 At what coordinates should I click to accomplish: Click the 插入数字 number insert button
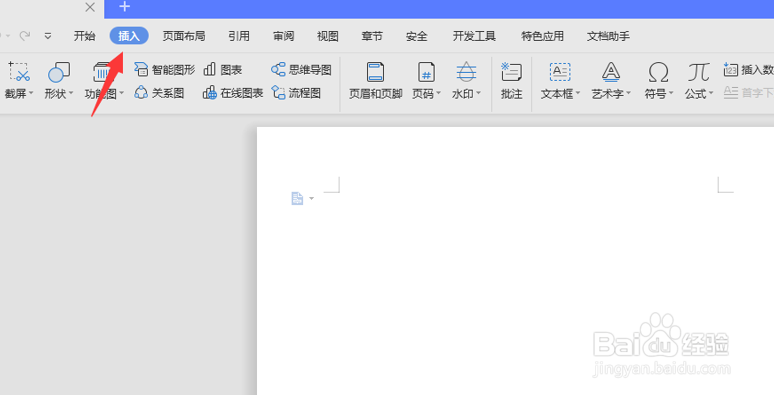coord(748,70)
